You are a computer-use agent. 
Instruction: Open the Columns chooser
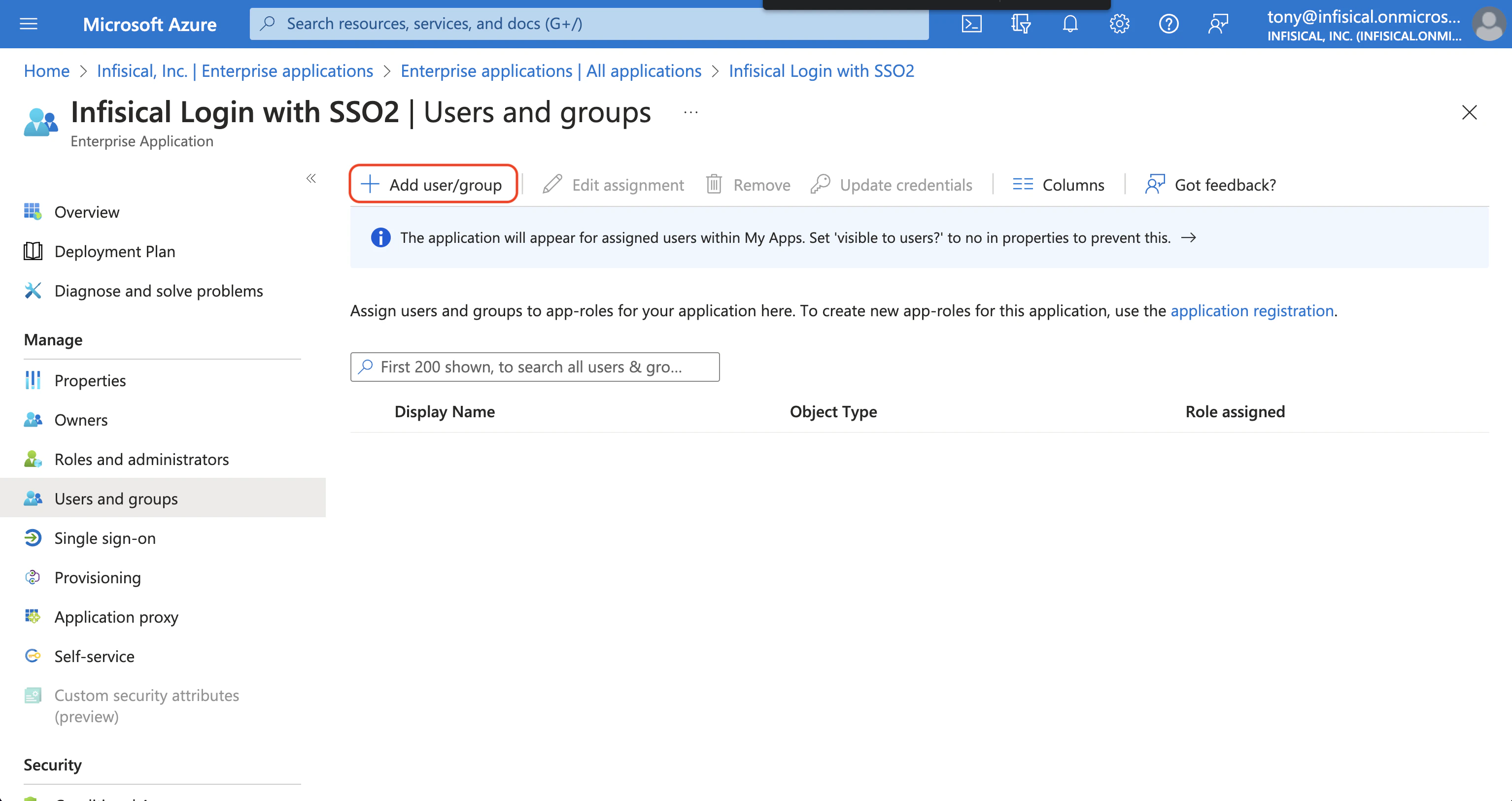[x=1058, y=185]
